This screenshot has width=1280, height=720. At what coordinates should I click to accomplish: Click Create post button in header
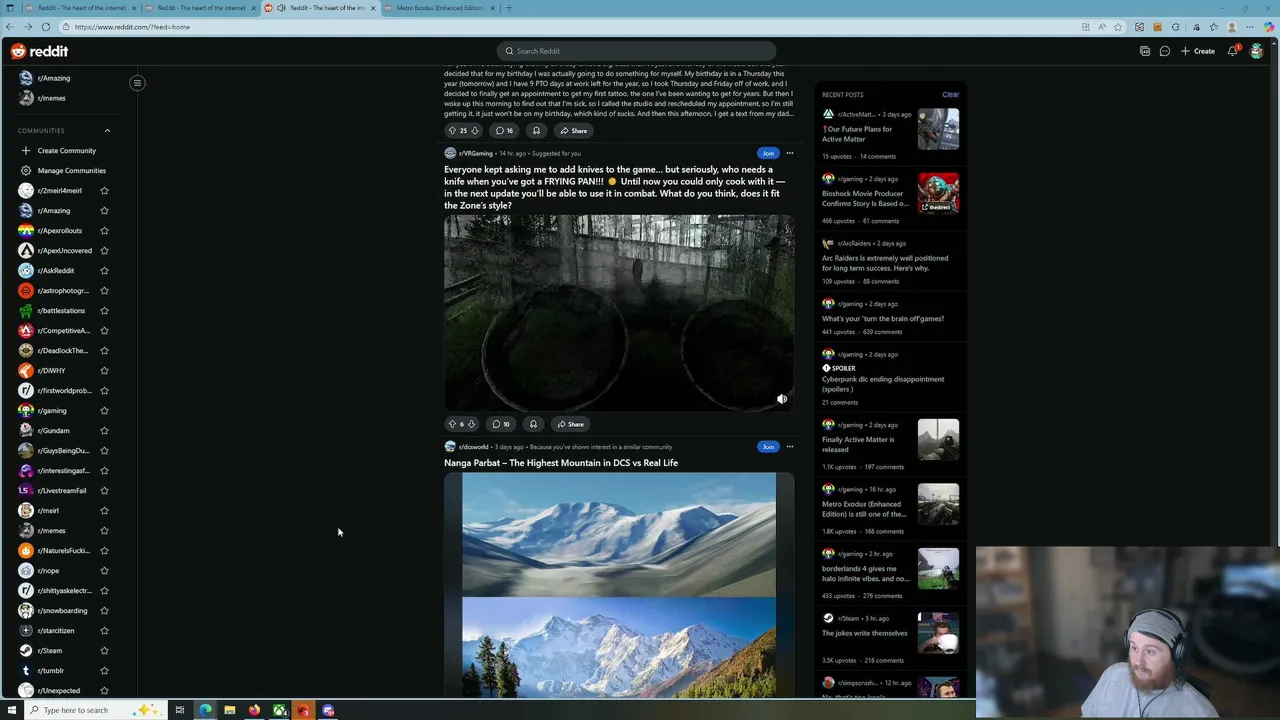pos(1198,51)
